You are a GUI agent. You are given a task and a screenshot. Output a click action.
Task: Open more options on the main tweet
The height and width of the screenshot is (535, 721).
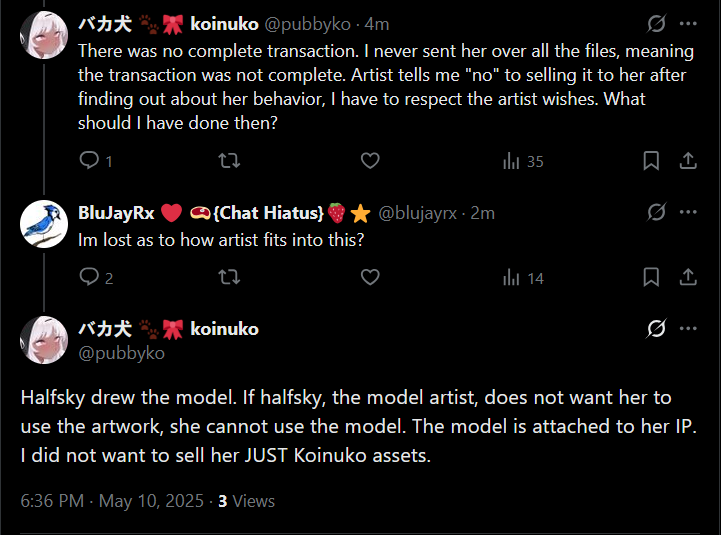(688, 328)
